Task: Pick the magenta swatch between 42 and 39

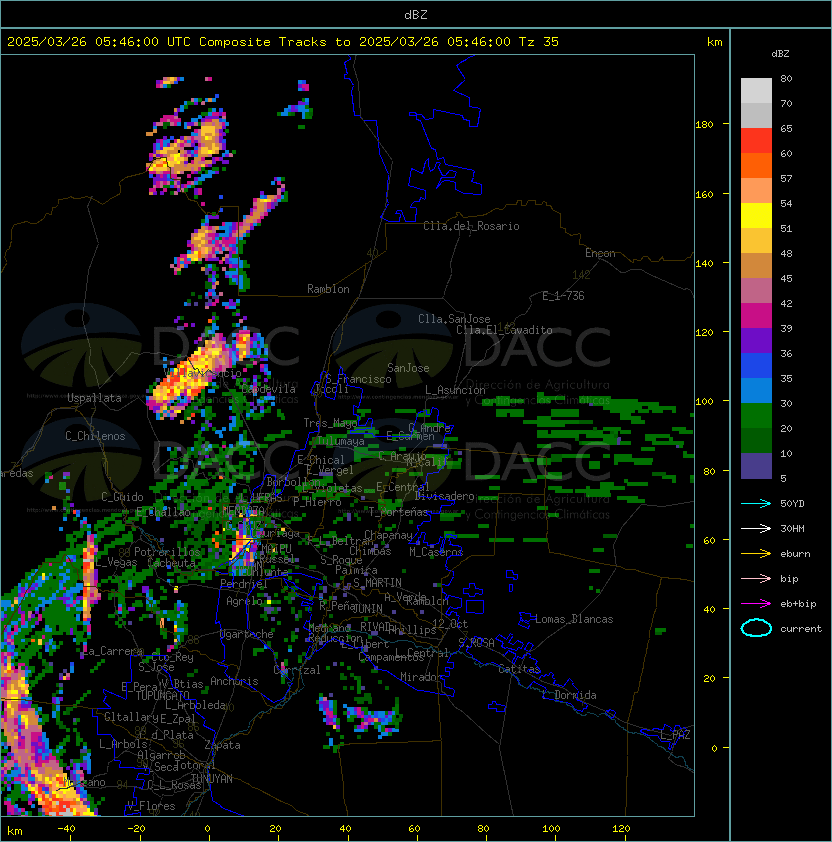Action: (756, 316)
